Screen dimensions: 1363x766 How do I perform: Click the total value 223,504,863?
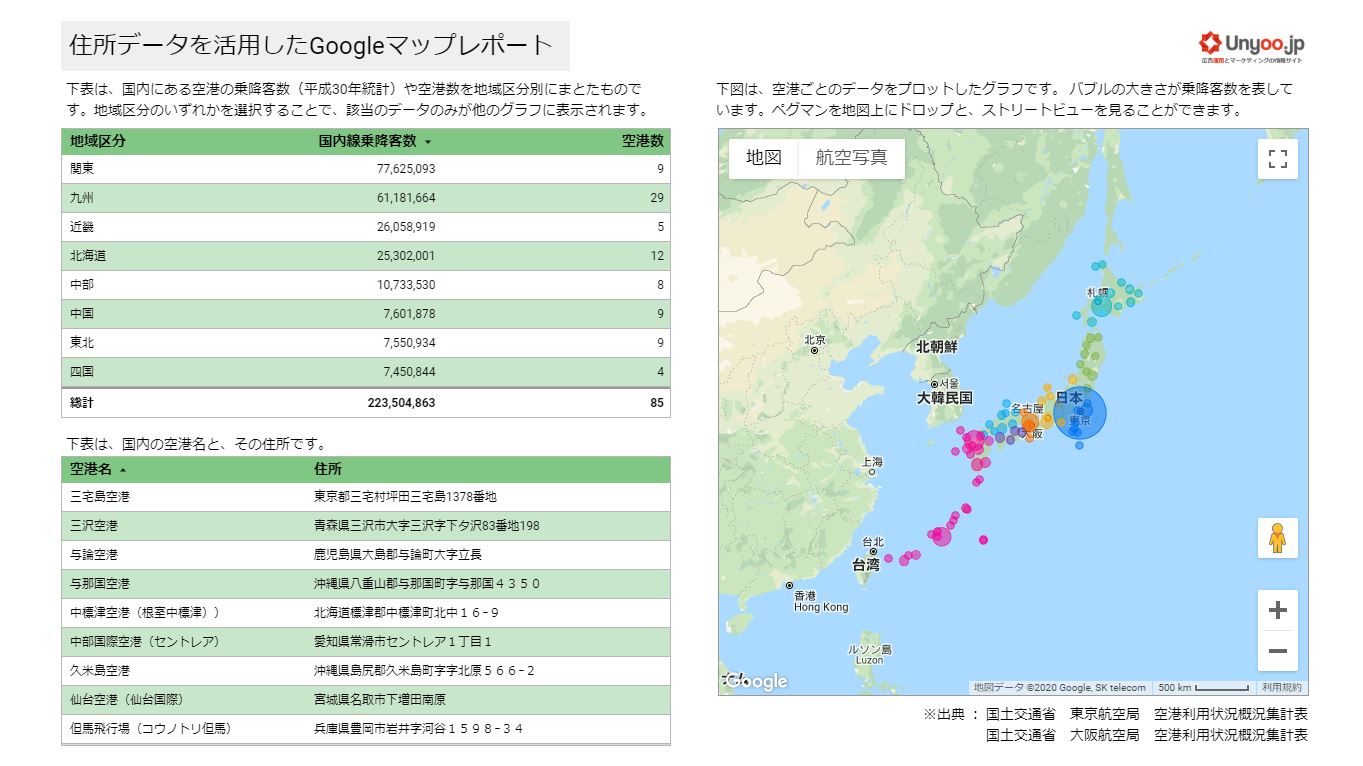coord(402,403)
